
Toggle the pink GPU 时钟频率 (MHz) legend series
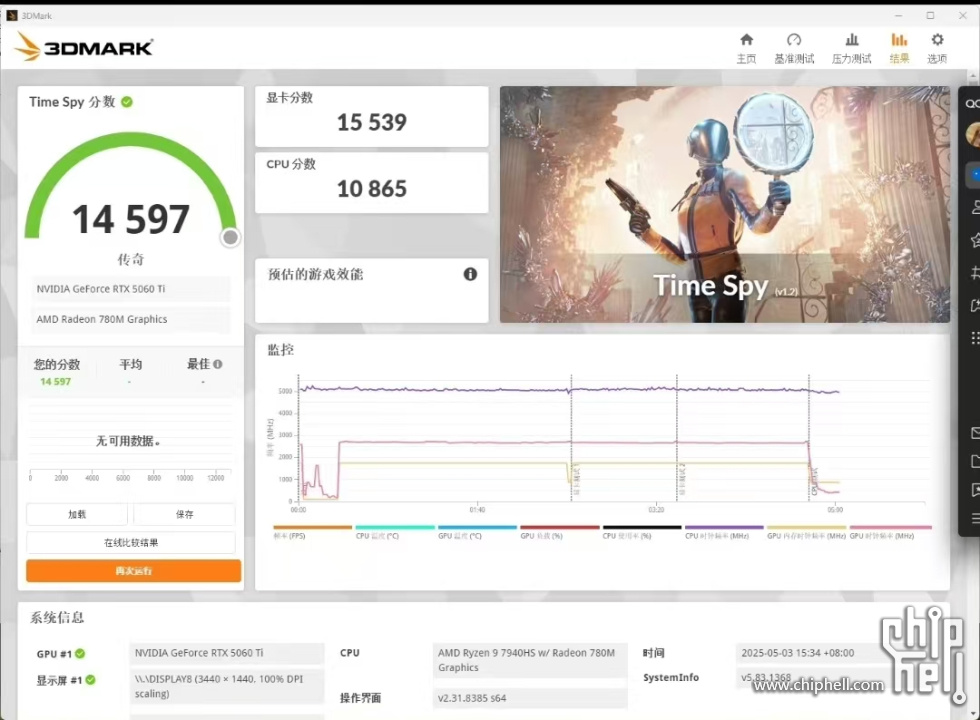point(890,532)
